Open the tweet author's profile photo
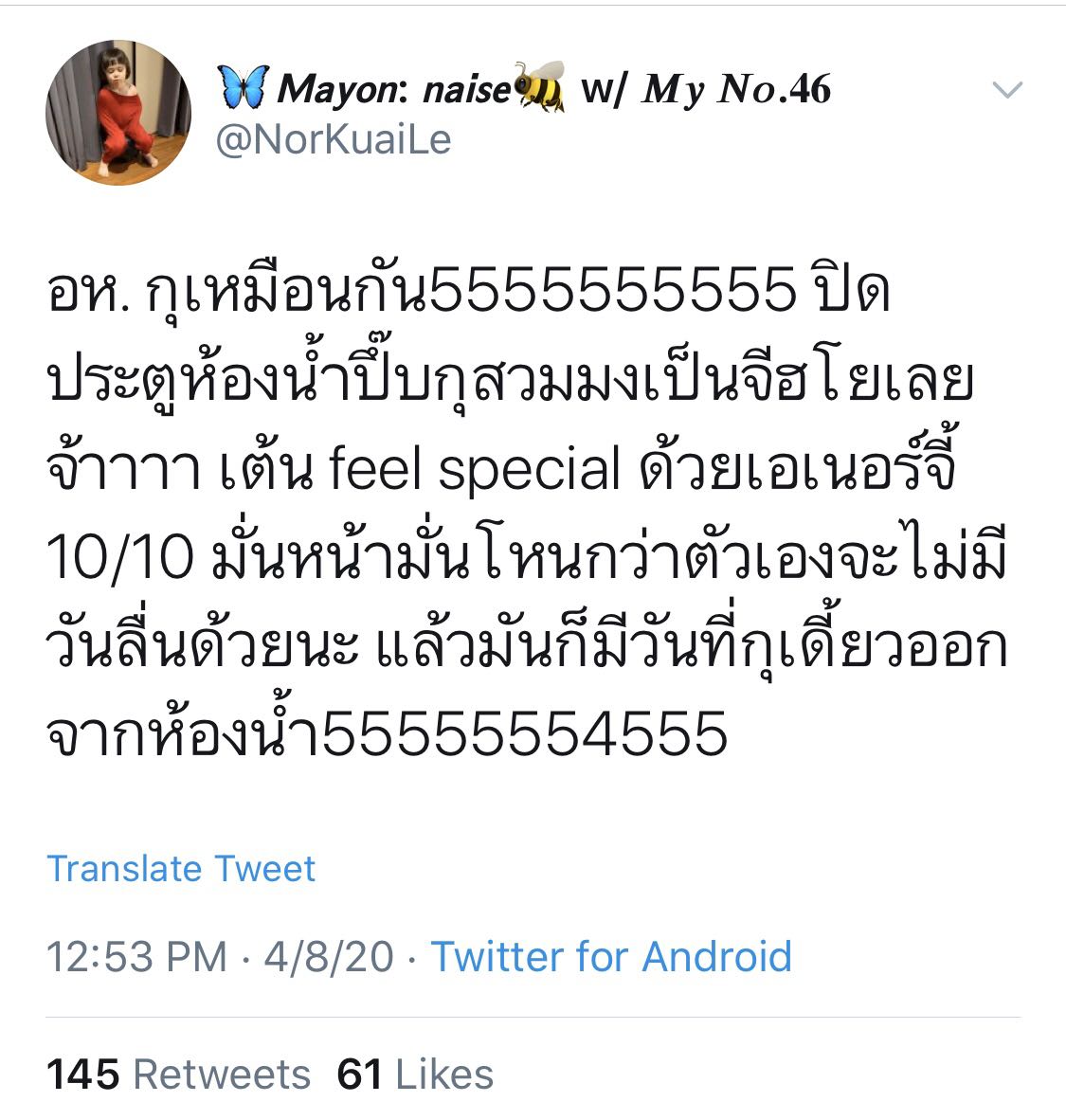1066x1120 pixels. (x=118, y=113)
